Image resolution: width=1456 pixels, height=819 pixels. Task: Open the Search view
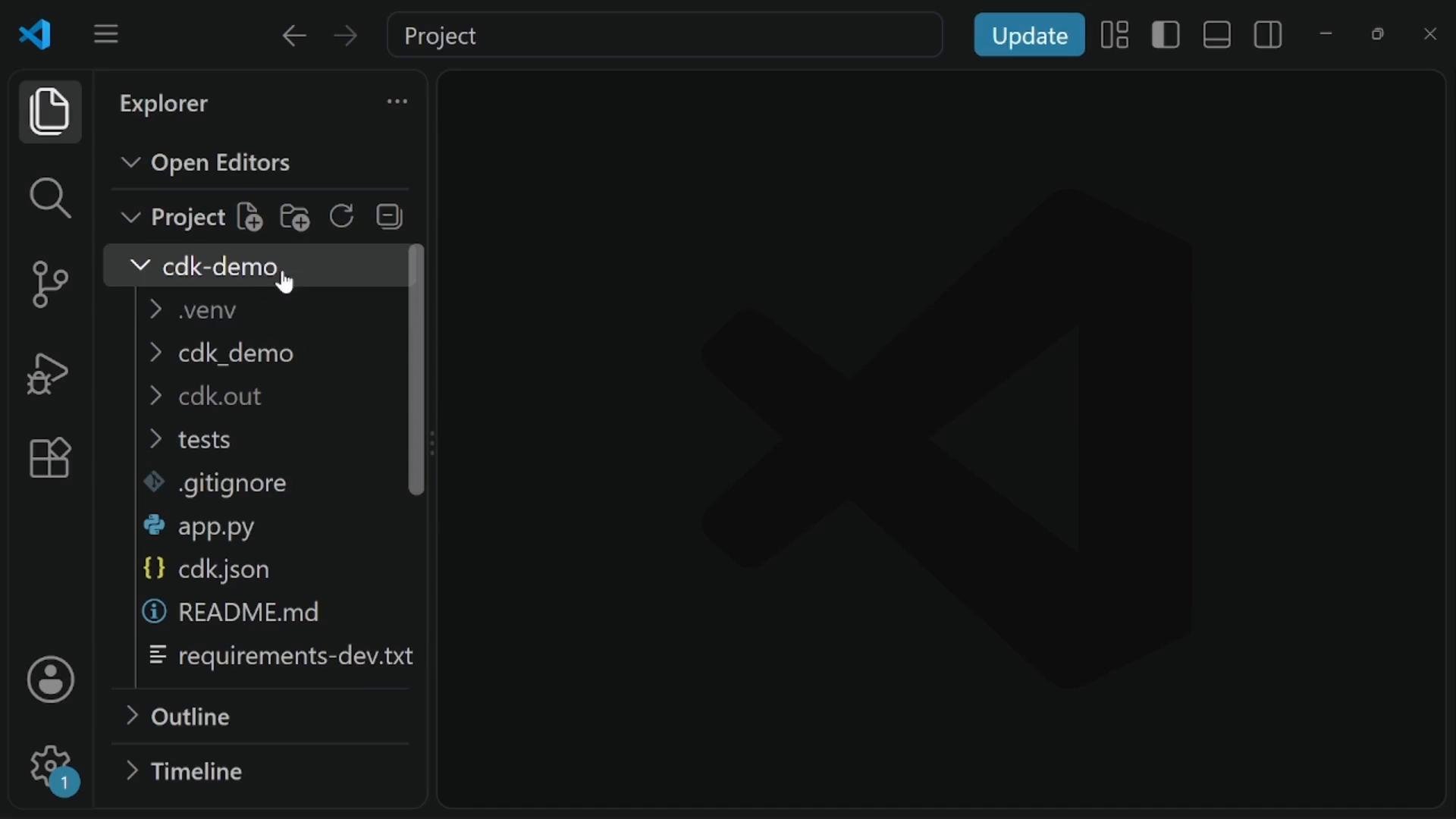(x=50, y=198)
